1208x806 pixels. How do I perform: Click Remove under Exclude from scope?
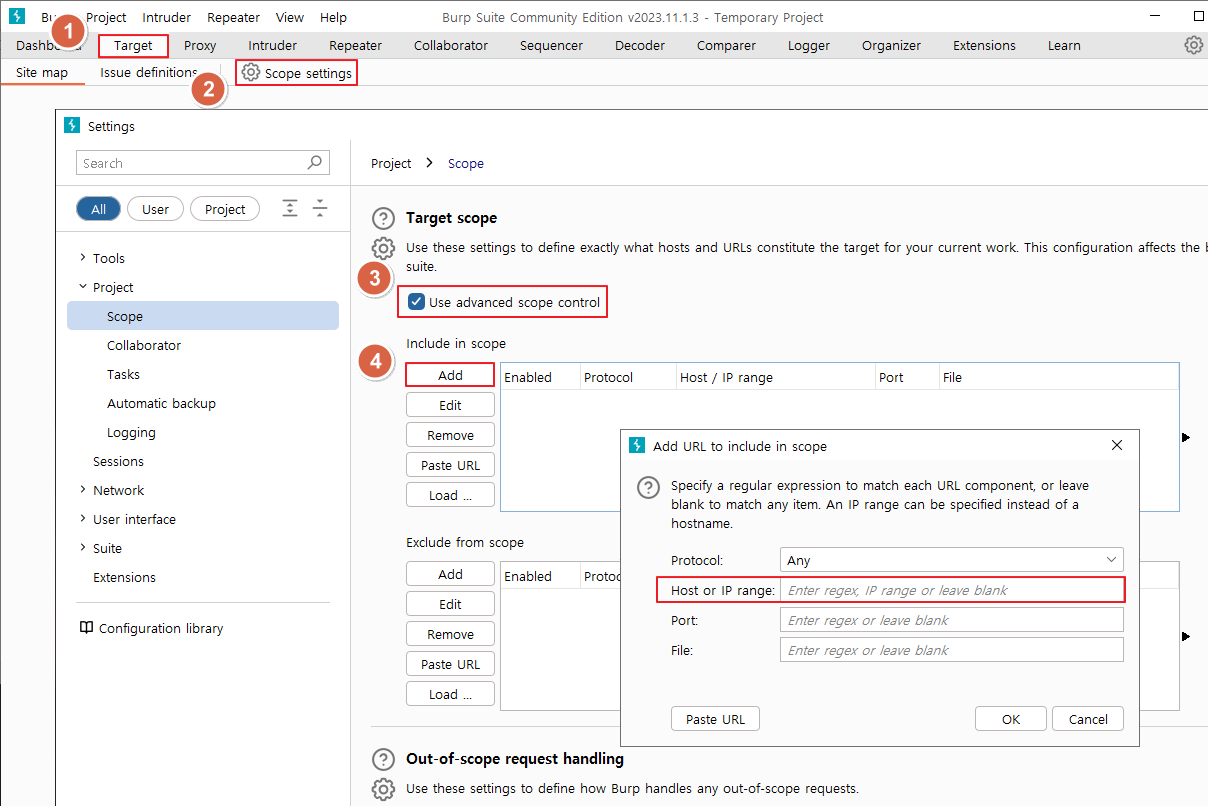click(x=450, y=634)
